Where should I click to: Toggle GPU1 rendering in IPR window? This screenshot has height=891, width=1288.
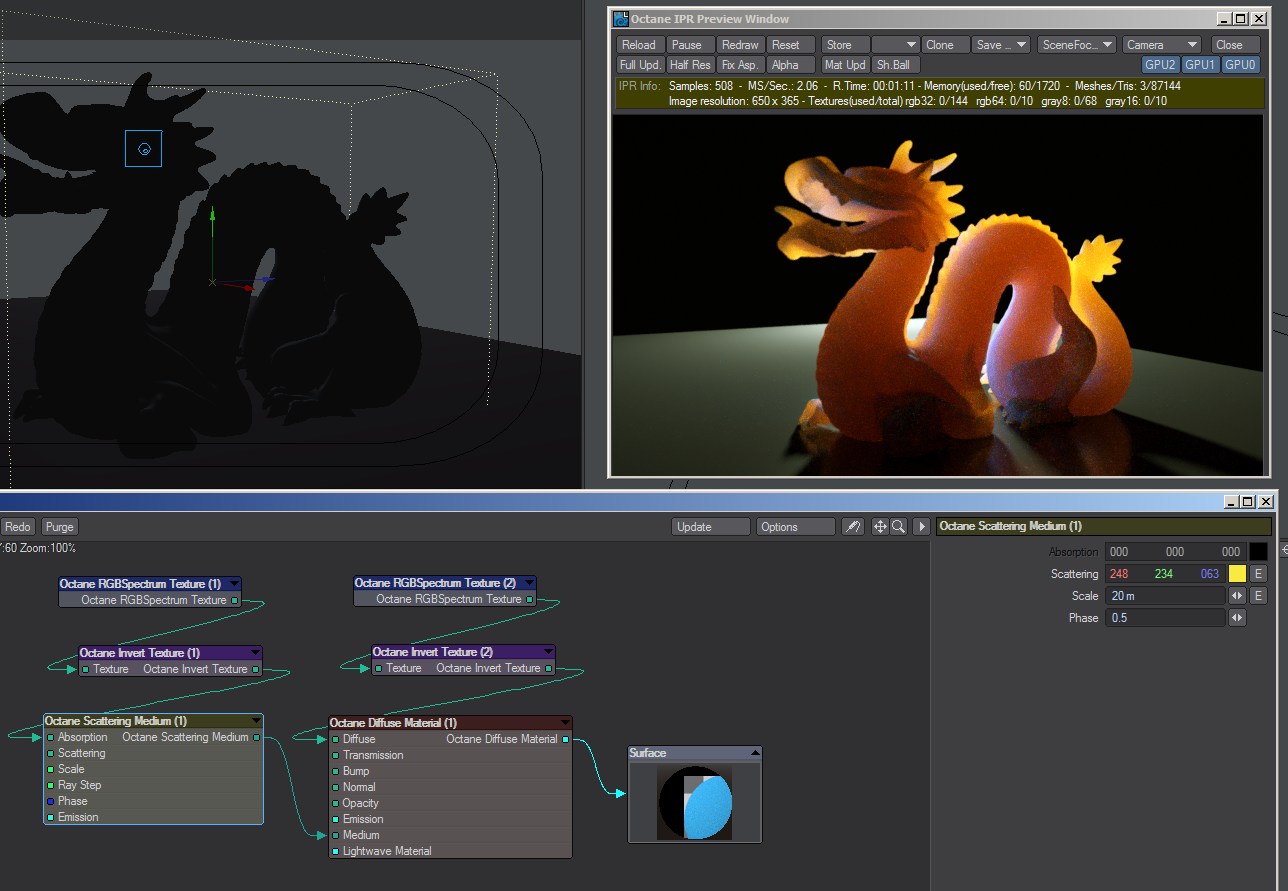[1200, 65]
